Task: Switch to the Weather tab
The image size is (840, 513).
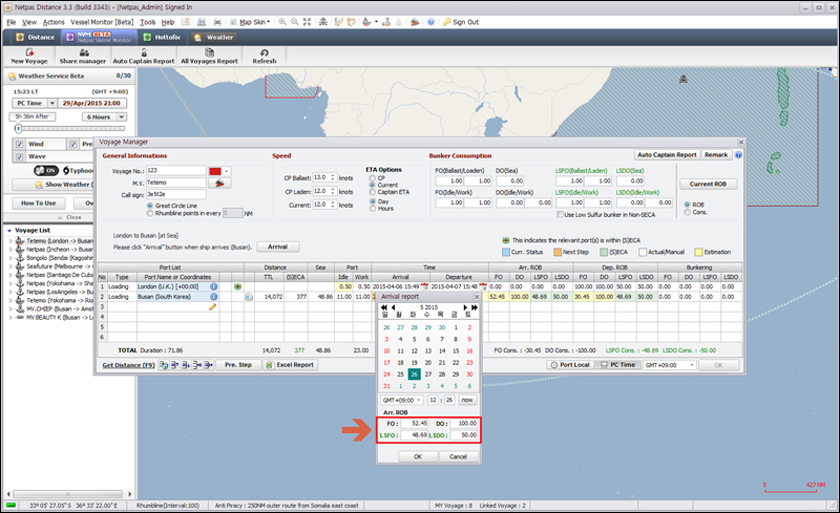Action: pos(214,37)
